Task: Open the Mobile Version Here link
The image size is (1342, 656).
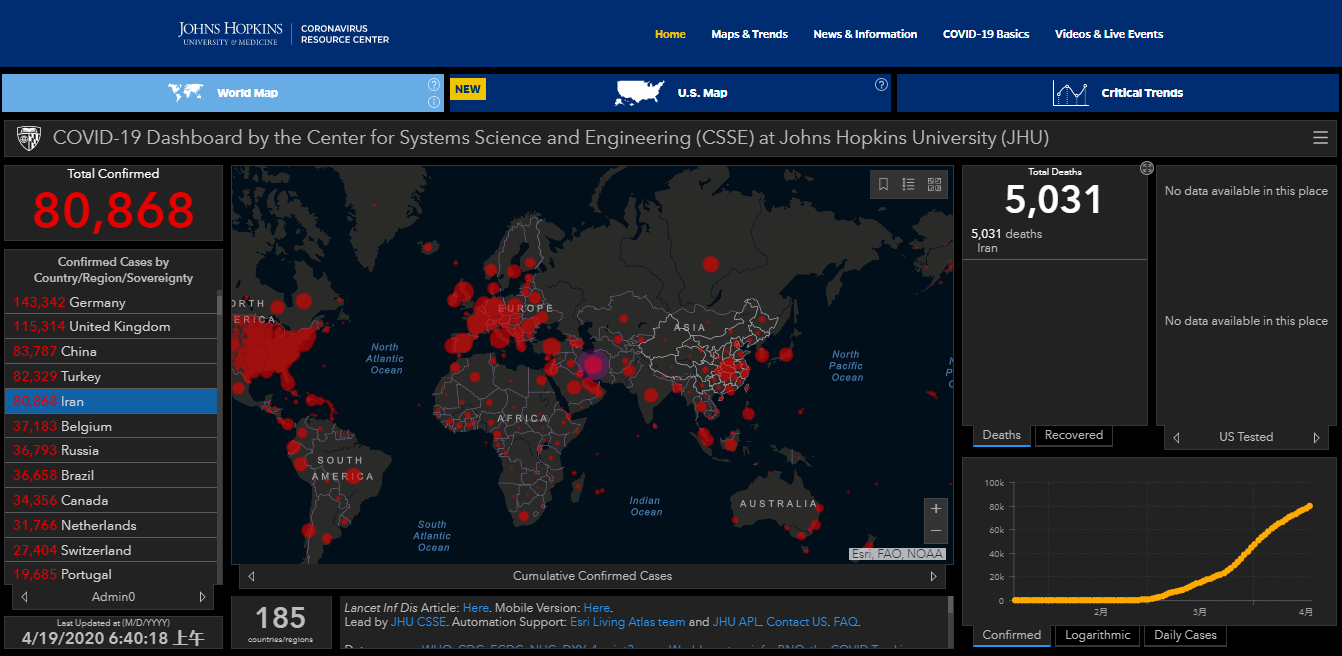Action: click(x=596, y=607)
